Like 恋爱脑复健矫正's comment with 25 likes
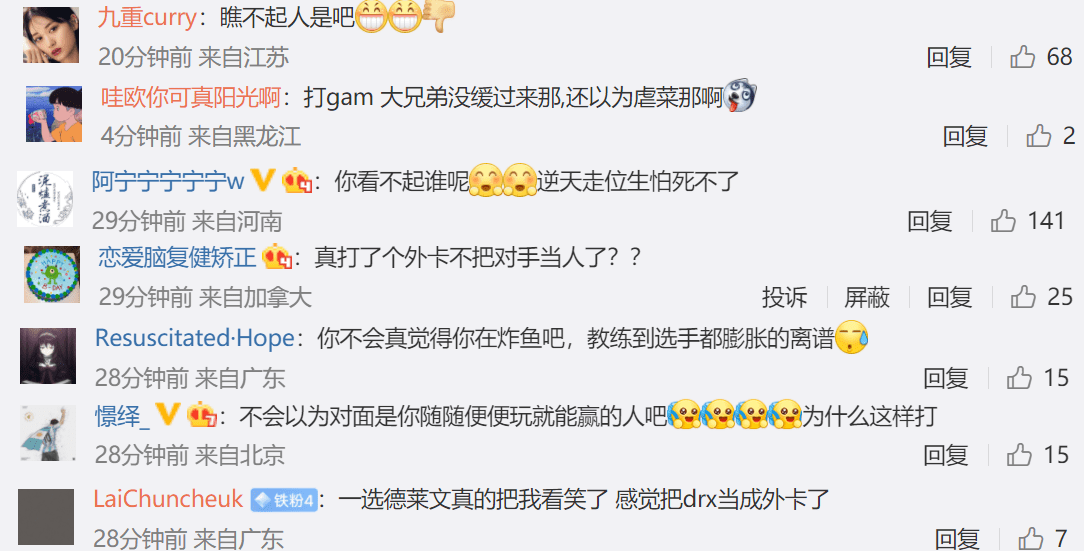 pyautogui.click(x=1022, y=297)
